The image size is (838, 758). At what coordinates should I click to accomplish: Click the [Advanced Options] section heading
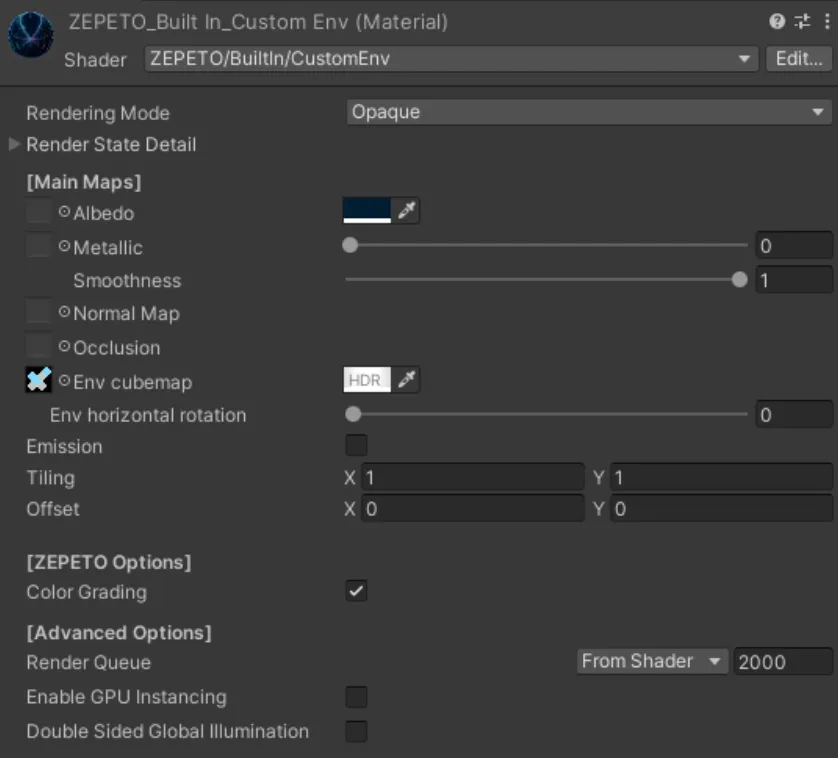pyautogui.click(x=119, y=633)
